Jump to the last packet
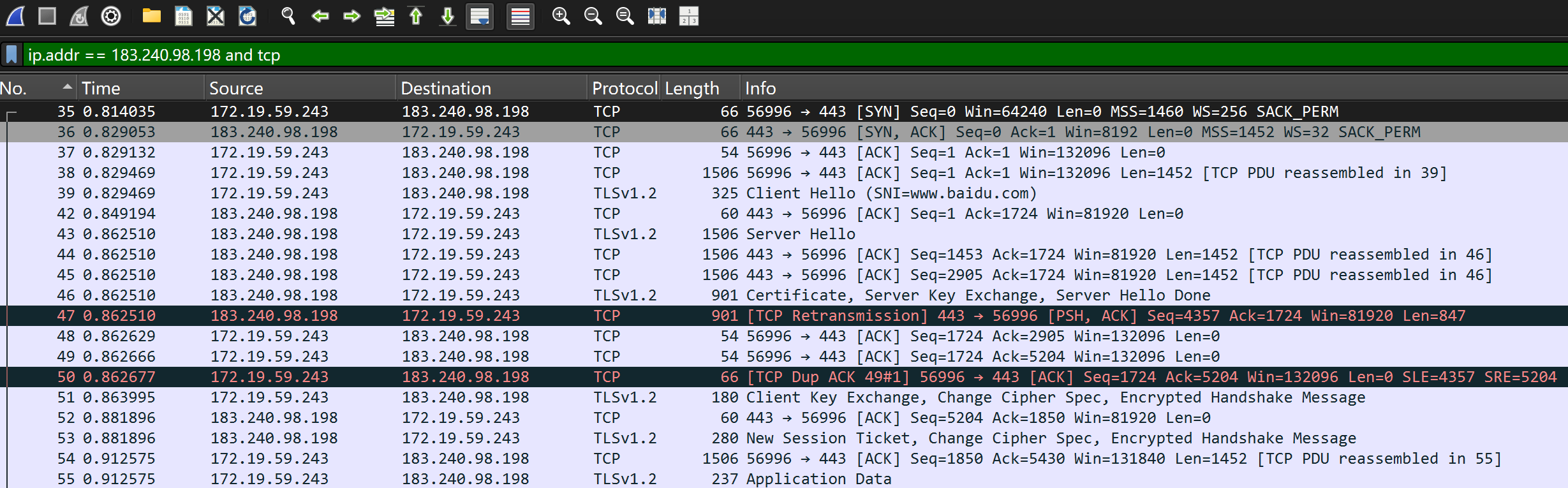The height and width of the screenshot is (488, 1568). click(x=448, y=16)
